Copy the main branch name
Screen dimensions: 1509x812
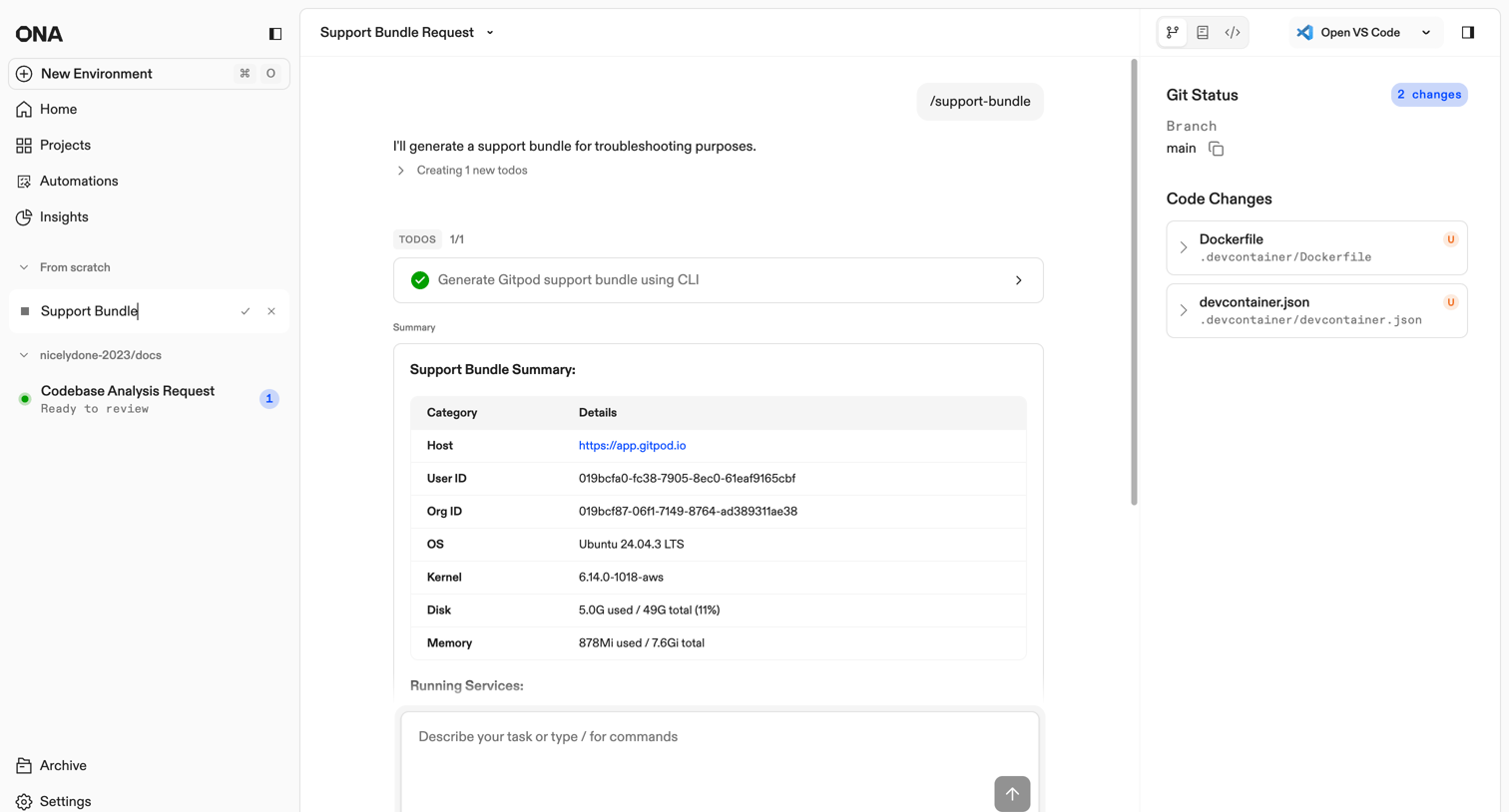[x=1216, y=149]
